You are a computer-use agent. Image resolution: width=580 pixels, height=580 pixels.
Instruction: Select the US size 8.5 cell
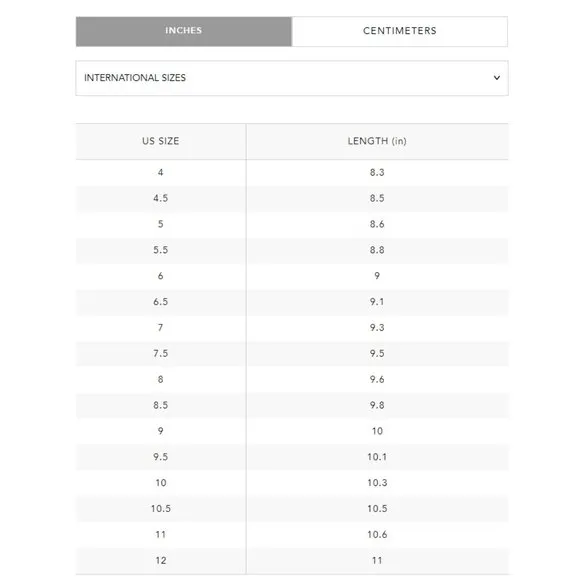pyautogui.click(x=161, y=406)
